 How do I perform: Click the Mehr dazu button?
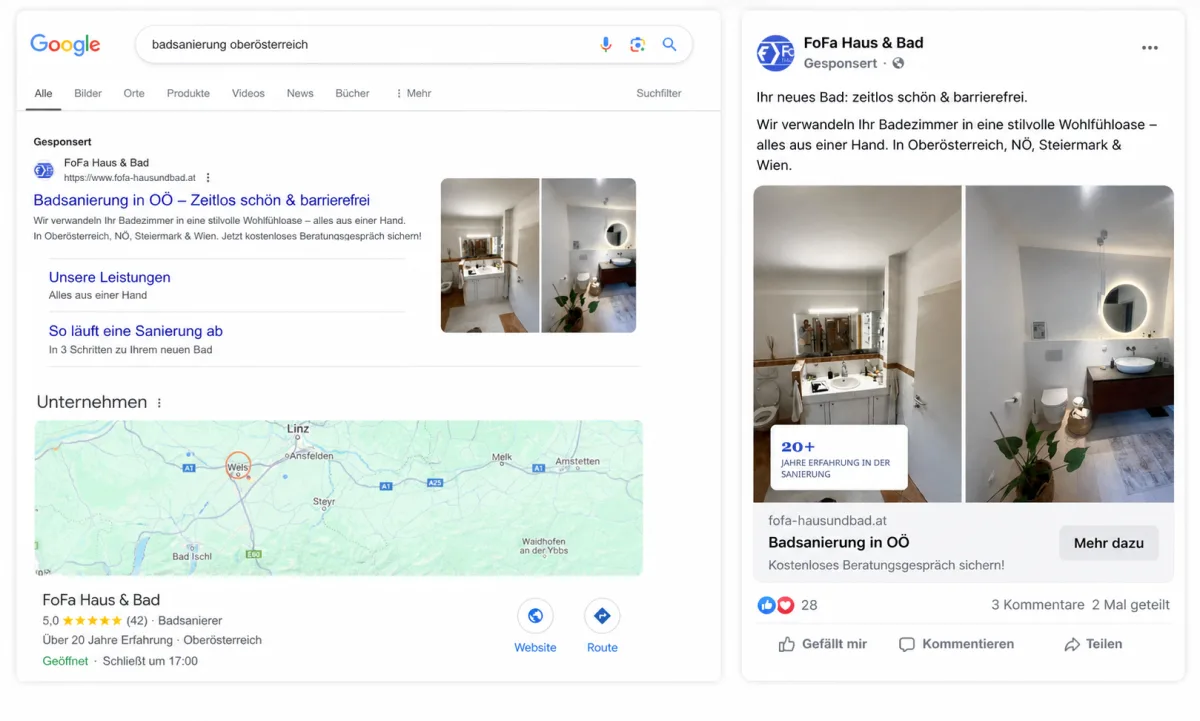pos(1109,543)
